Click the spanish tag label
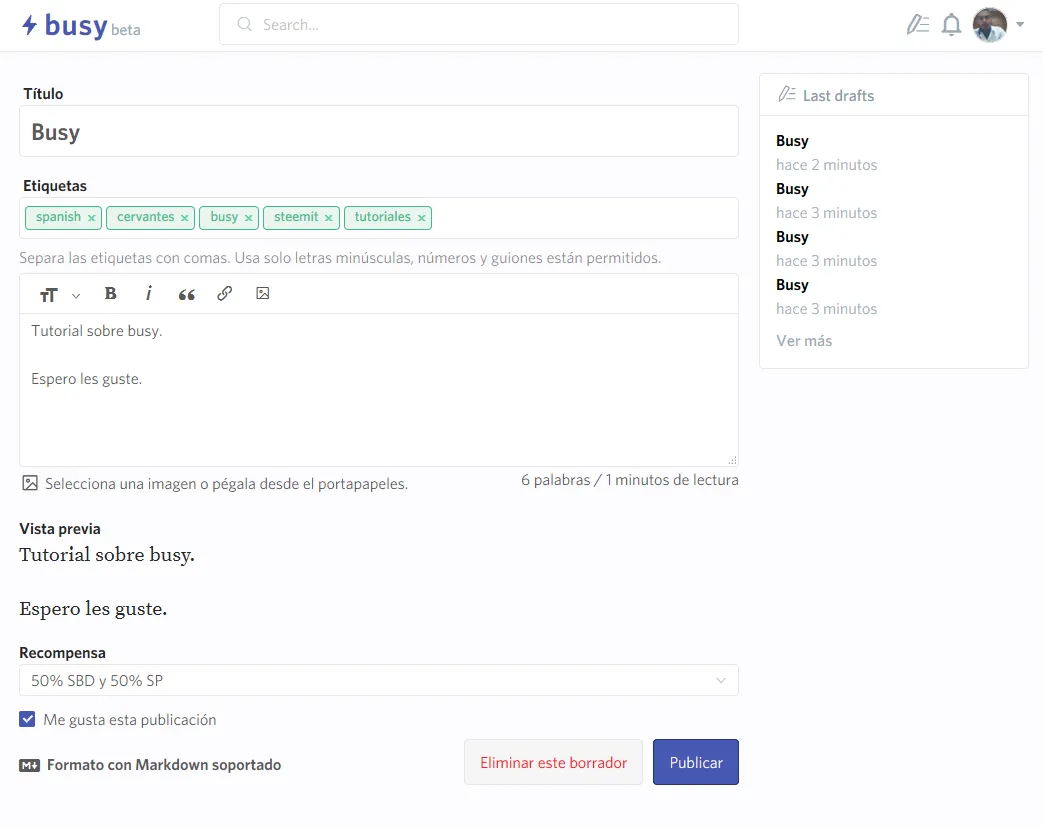Screen dimensions: 1043x827 (59, 217)
